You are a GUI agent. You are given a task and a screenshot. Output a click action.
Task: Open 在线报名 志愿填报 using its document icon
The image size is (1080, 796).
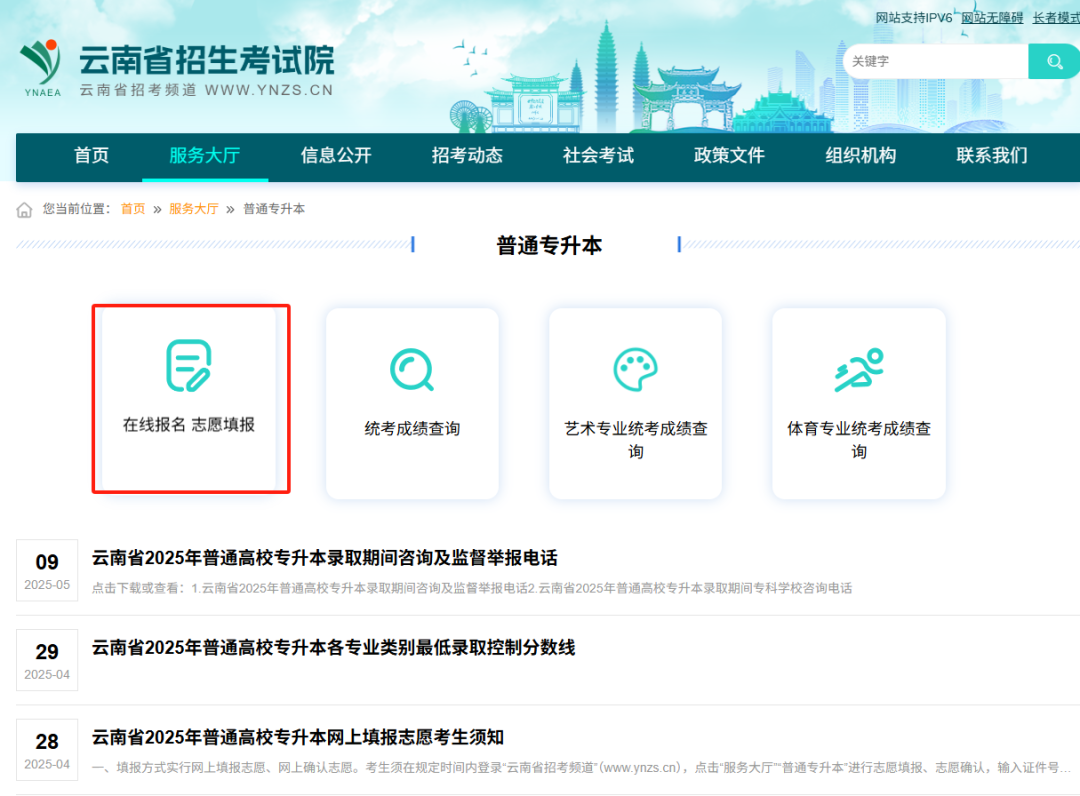(x=190, y=368)
